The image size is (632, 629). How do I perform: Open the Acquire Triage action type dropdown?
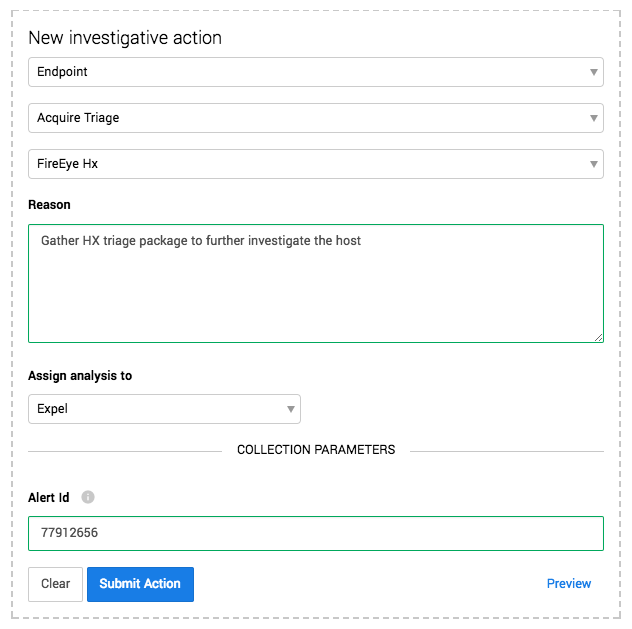coord(316,118)
